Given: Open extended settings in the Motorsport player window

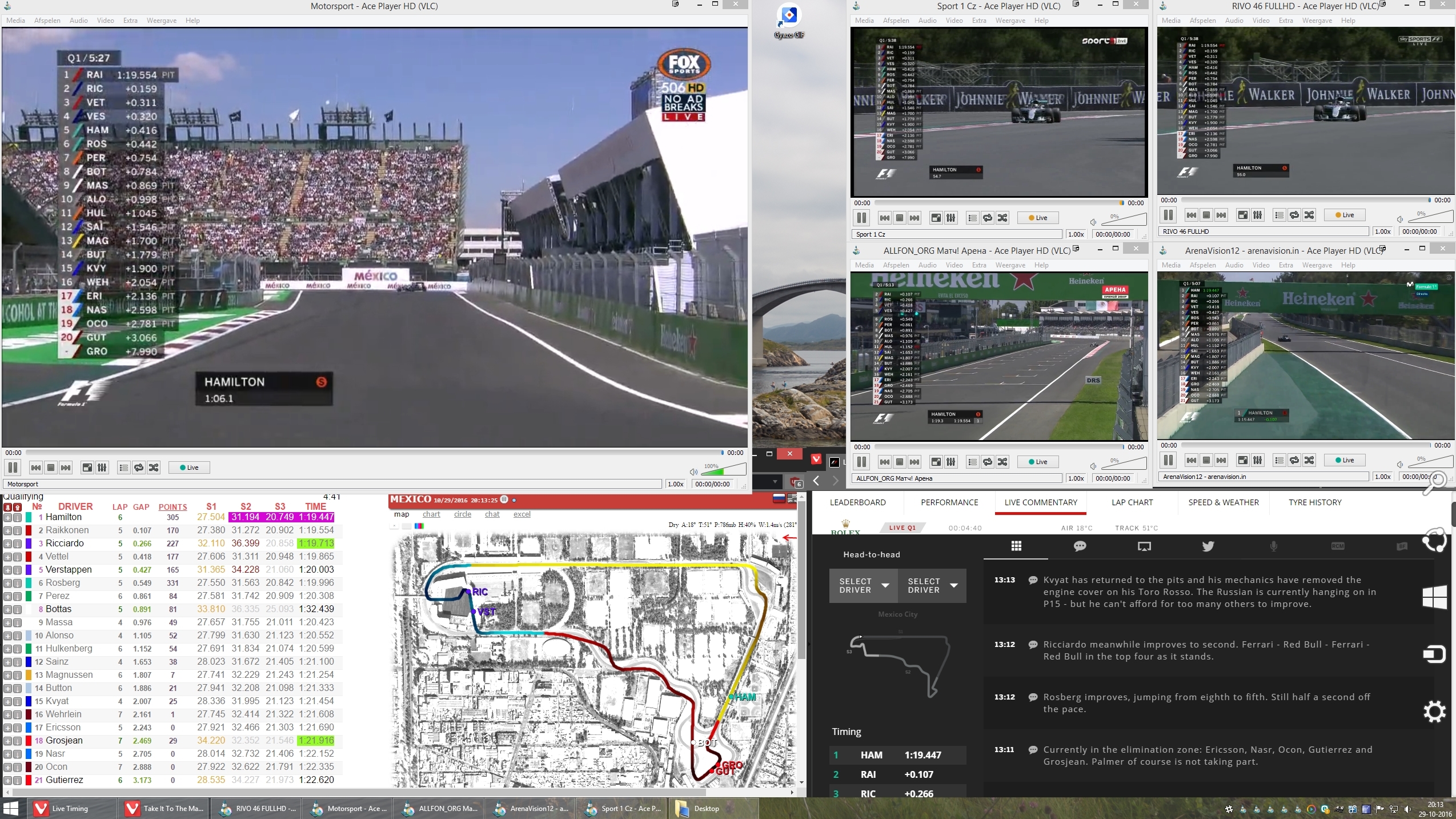Looking at the screenshot, I should click(x=102, y=468).
